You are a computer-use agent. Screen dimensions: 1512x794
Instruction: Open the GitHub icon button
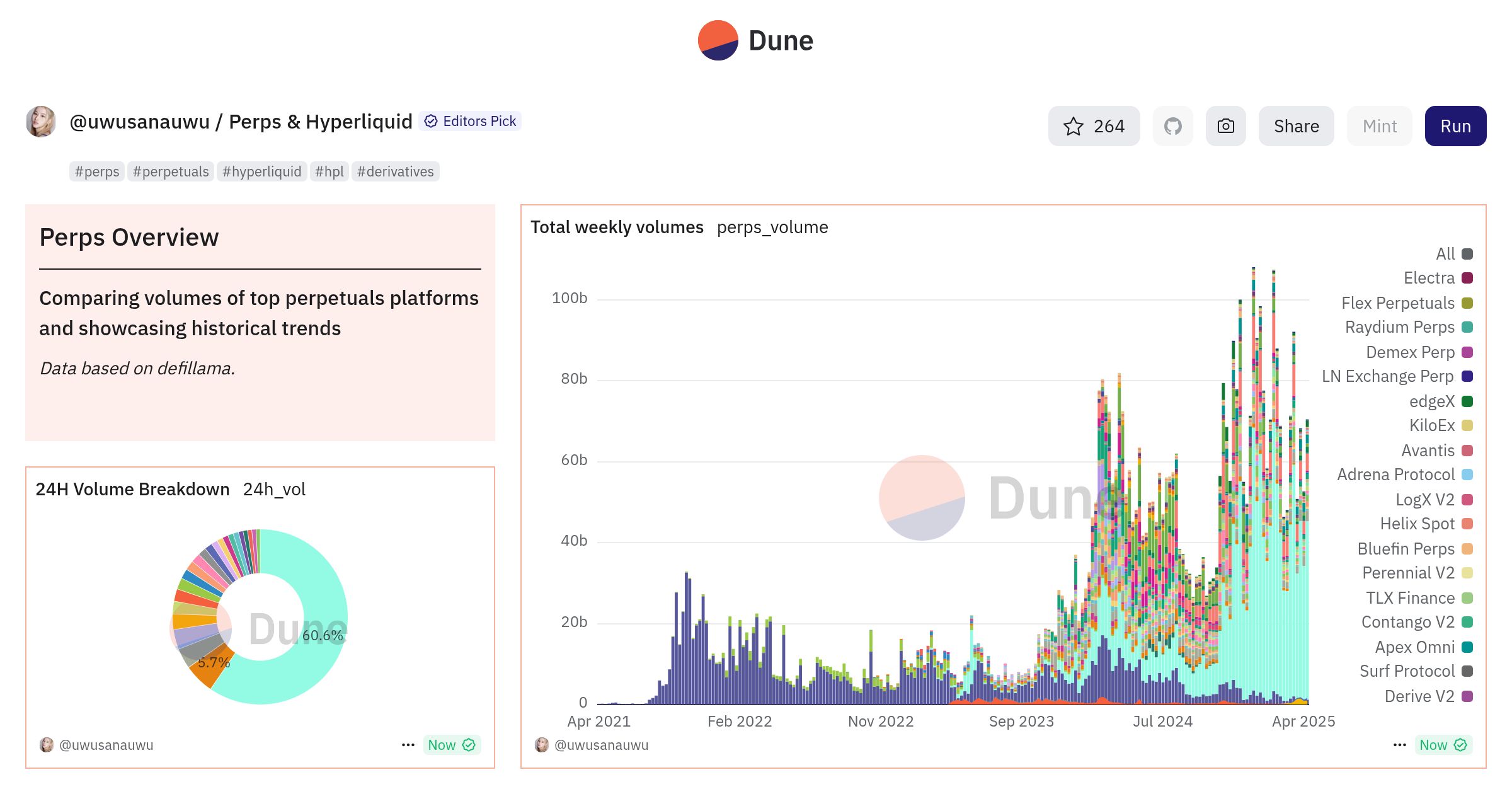pos(1173,126)
